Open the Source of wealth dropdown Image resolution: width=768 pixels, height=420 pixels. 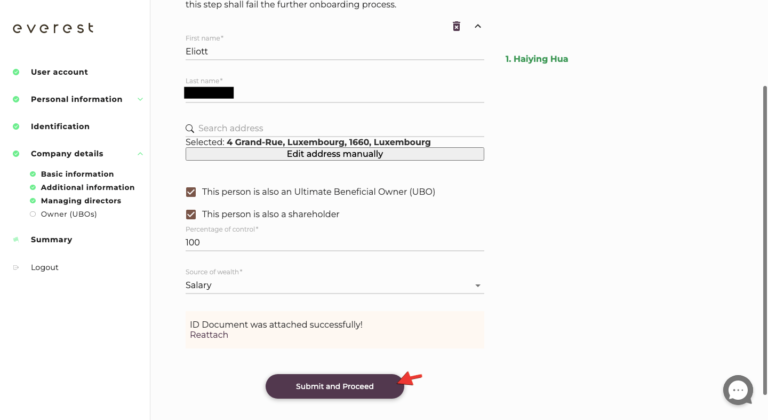334,285
